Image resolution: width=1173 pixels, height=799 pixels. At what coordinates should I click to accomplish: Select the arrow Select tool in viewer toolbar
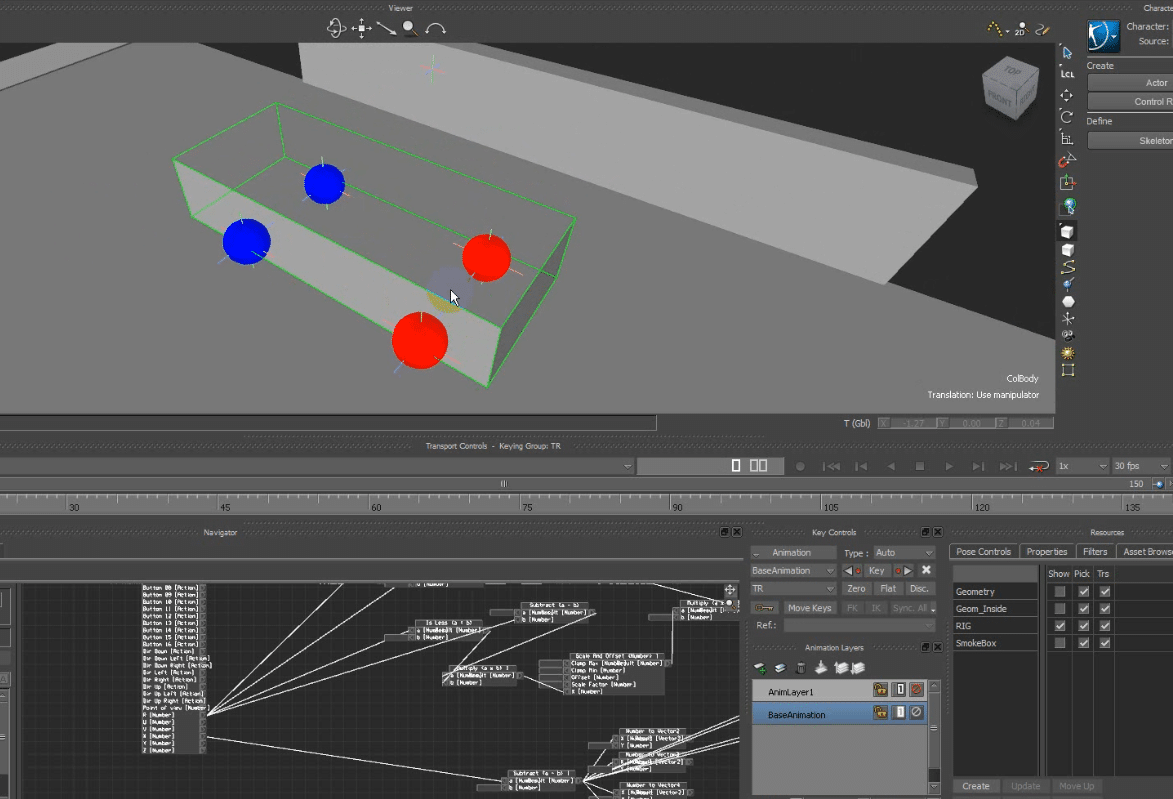1067,52
